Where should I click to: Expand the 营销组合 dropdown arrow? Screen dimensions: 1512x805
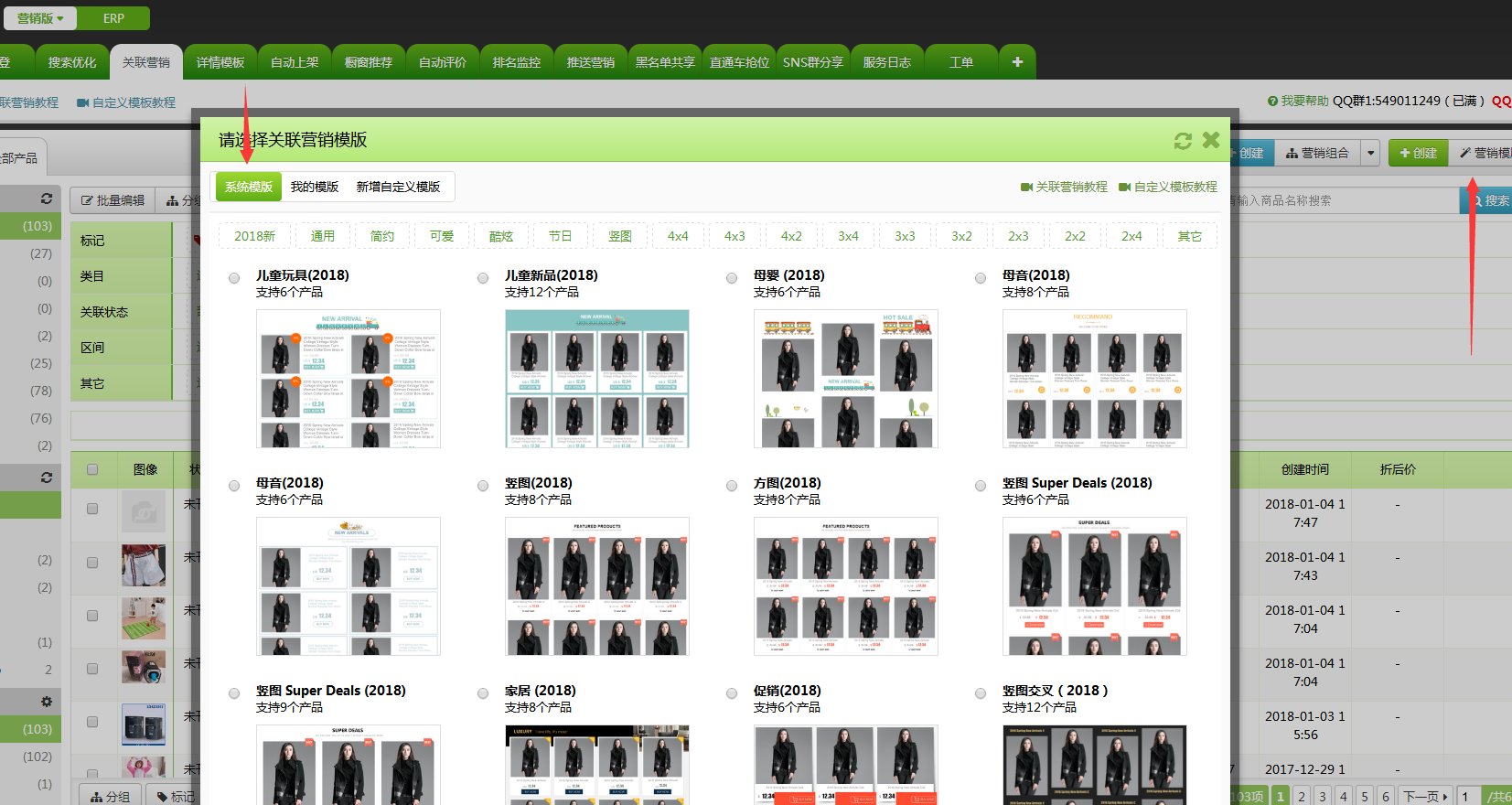click(1370, 153)
